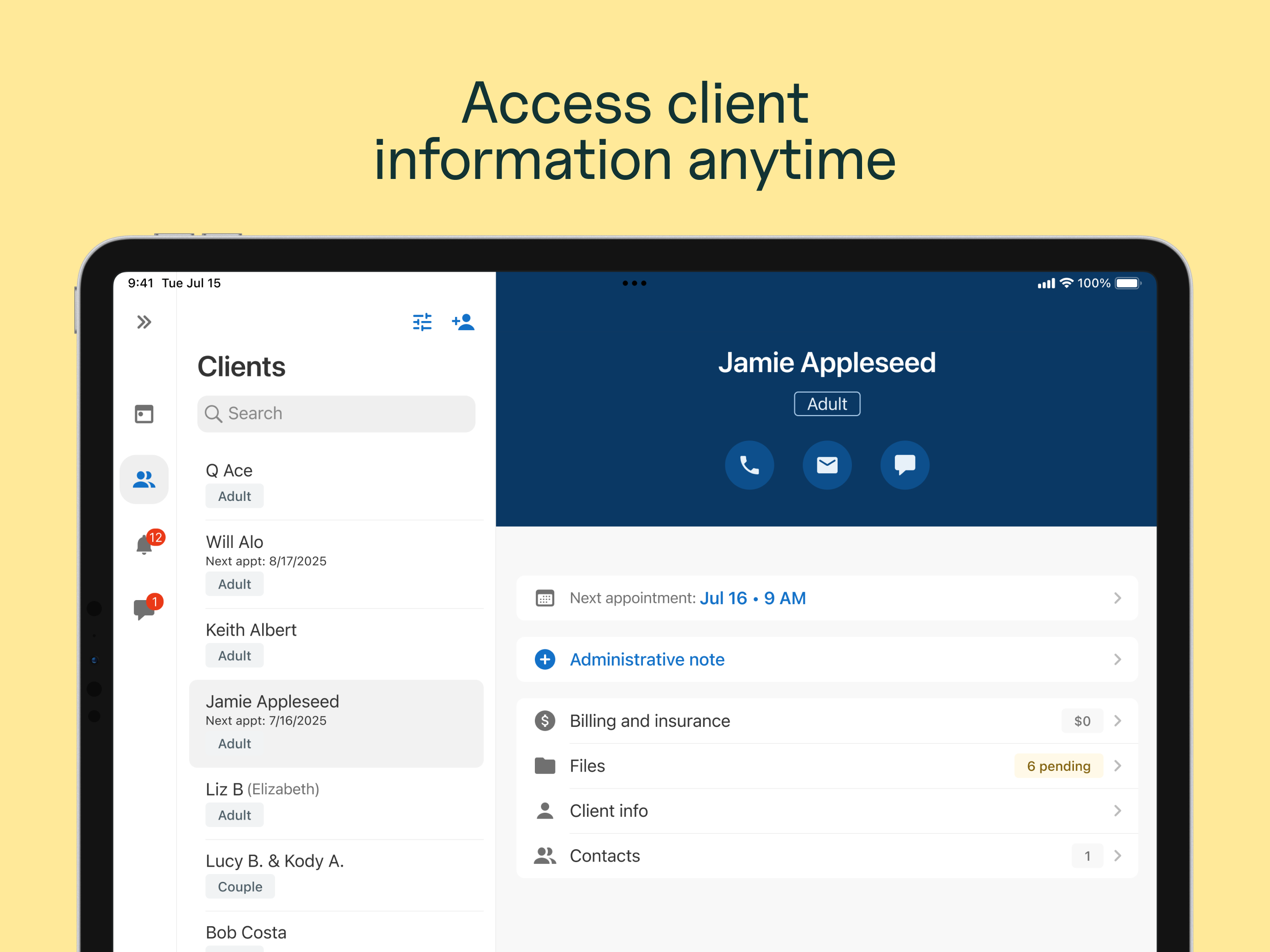Expand the sidebar with double chevron
This screenshot has height=952, width=1270.
tap(144, 322)
